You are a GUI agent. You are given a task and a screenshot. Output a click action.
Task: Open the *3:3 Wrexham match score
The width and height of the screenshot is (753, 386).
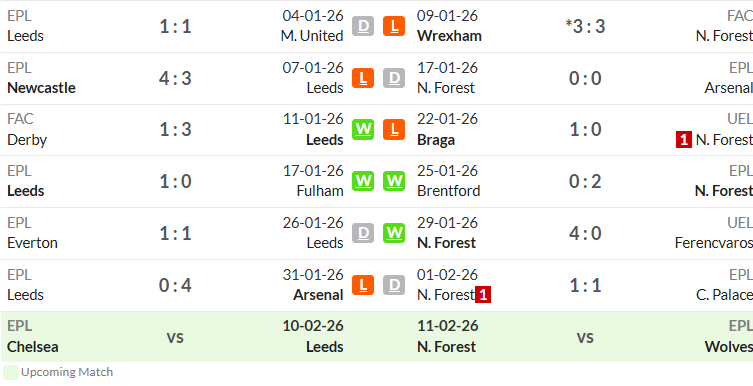tap(585, 26)
